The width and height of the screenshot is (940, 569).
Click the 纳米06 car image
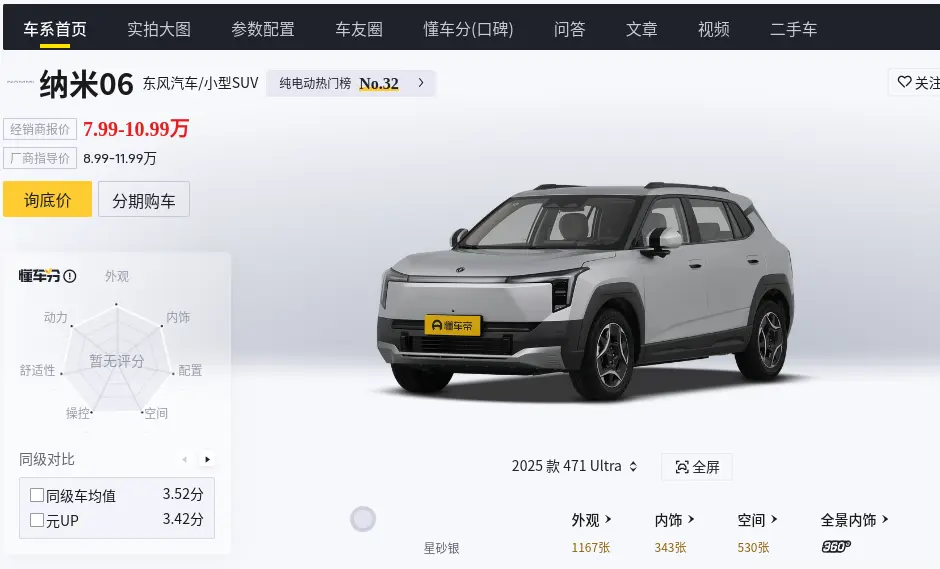click(585, 292)
